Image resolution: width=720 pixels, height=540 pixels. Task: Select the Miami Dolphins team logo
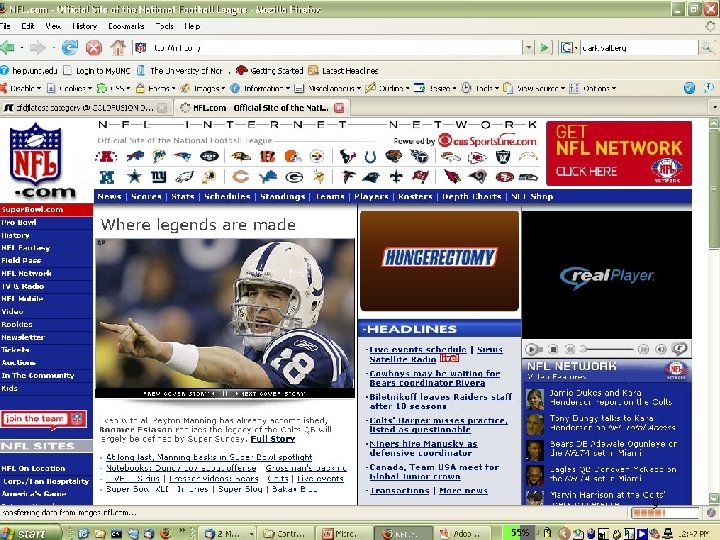click(x=159, y=157)
